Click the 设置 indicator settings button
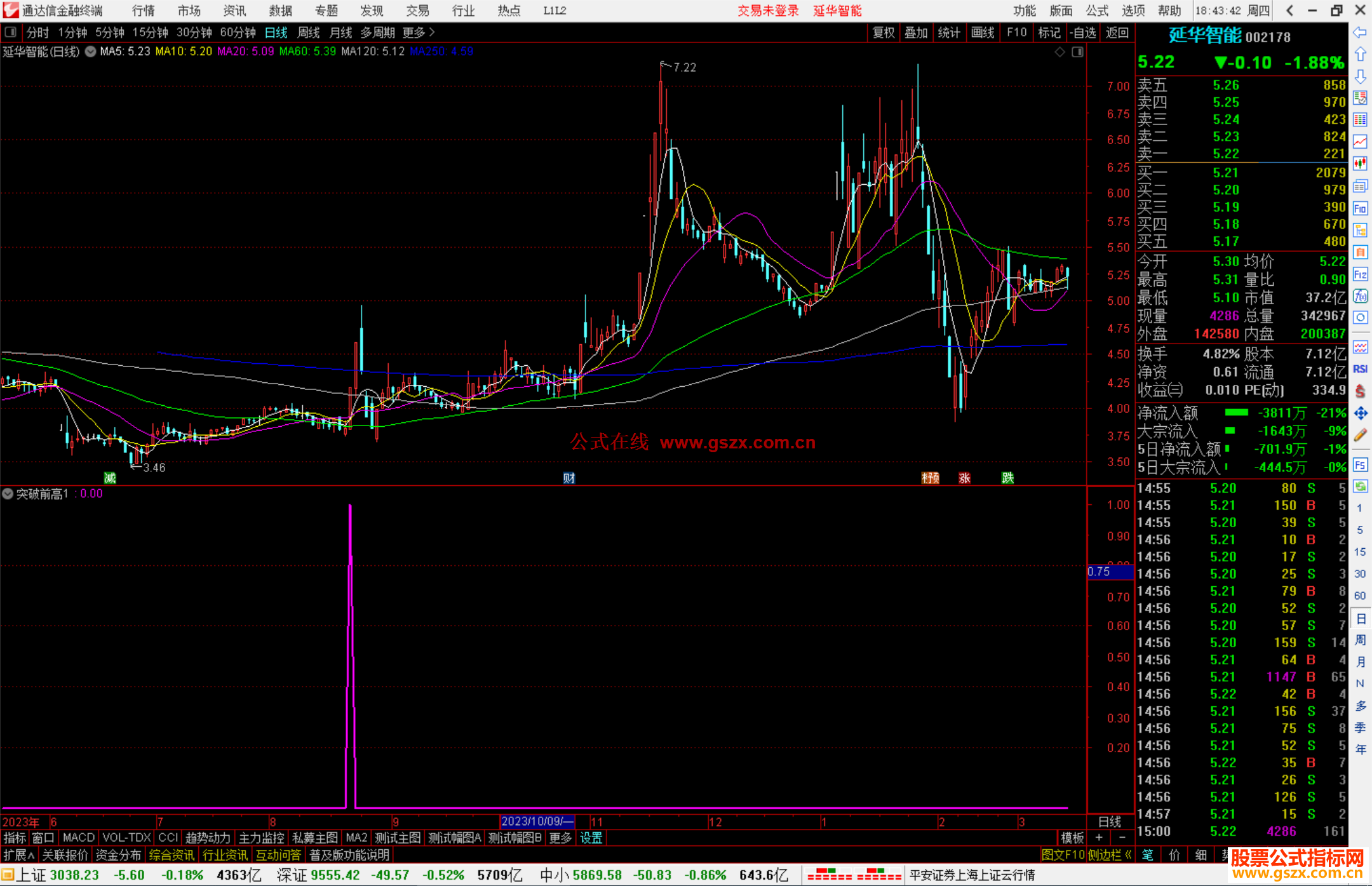1372x886 pixels. click(x=591, y=838)
